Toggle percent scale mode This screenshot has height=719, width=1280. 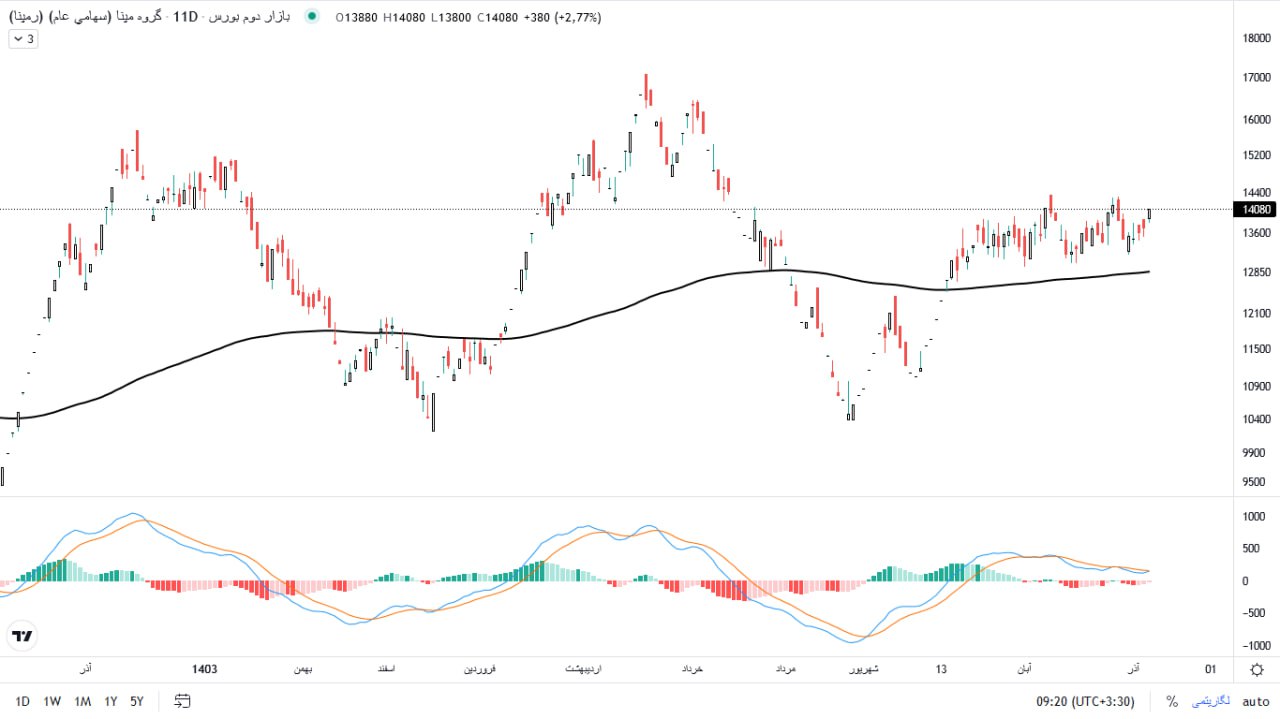(1171, 701)
